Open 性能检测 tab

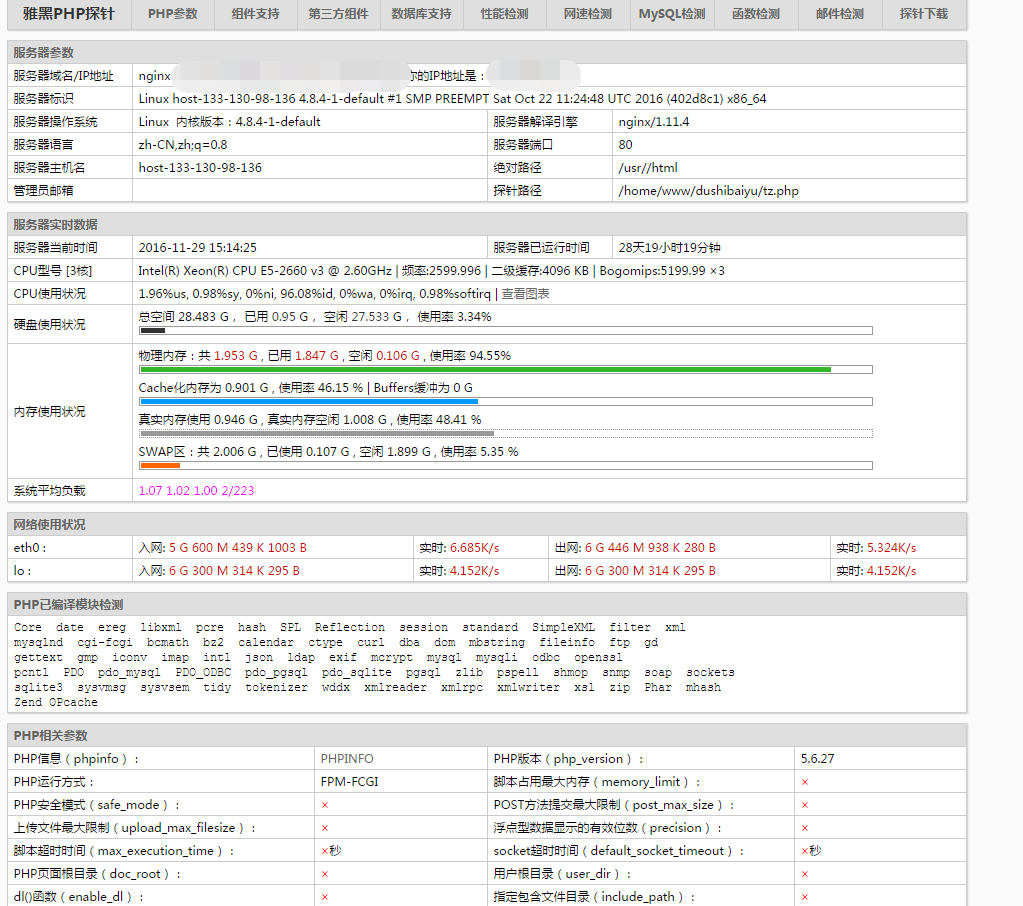pyautogui.click(x=504, y=14)
